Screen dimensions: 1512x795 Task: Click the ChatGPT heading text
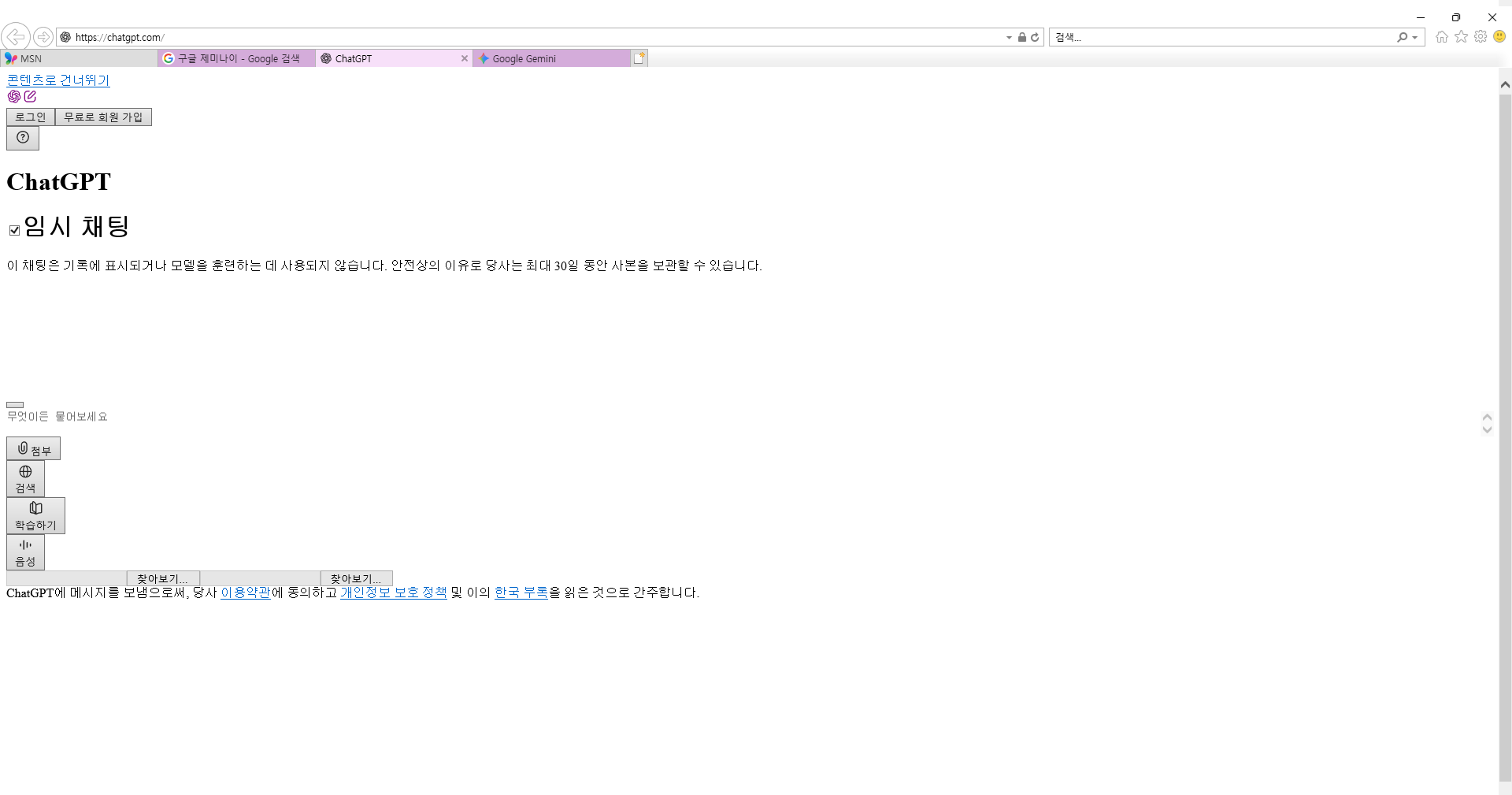click(x=59, y=182)
